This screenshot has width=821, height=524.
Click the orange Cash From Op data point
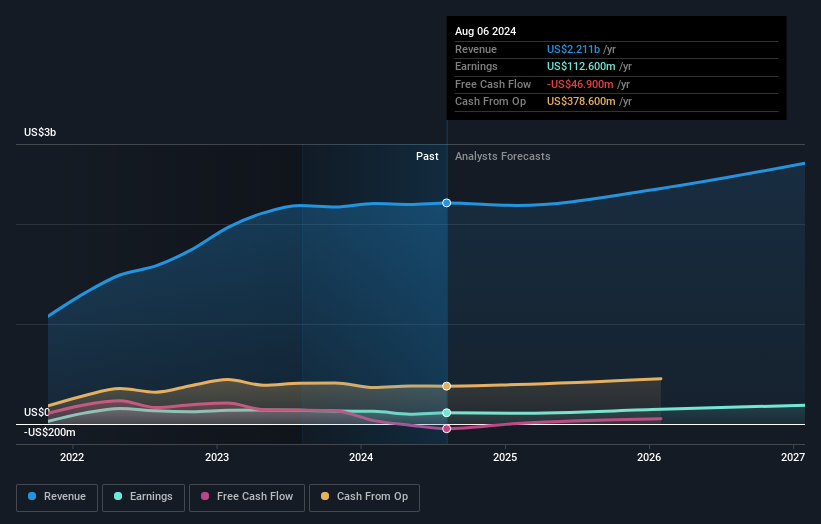point(447,386)
